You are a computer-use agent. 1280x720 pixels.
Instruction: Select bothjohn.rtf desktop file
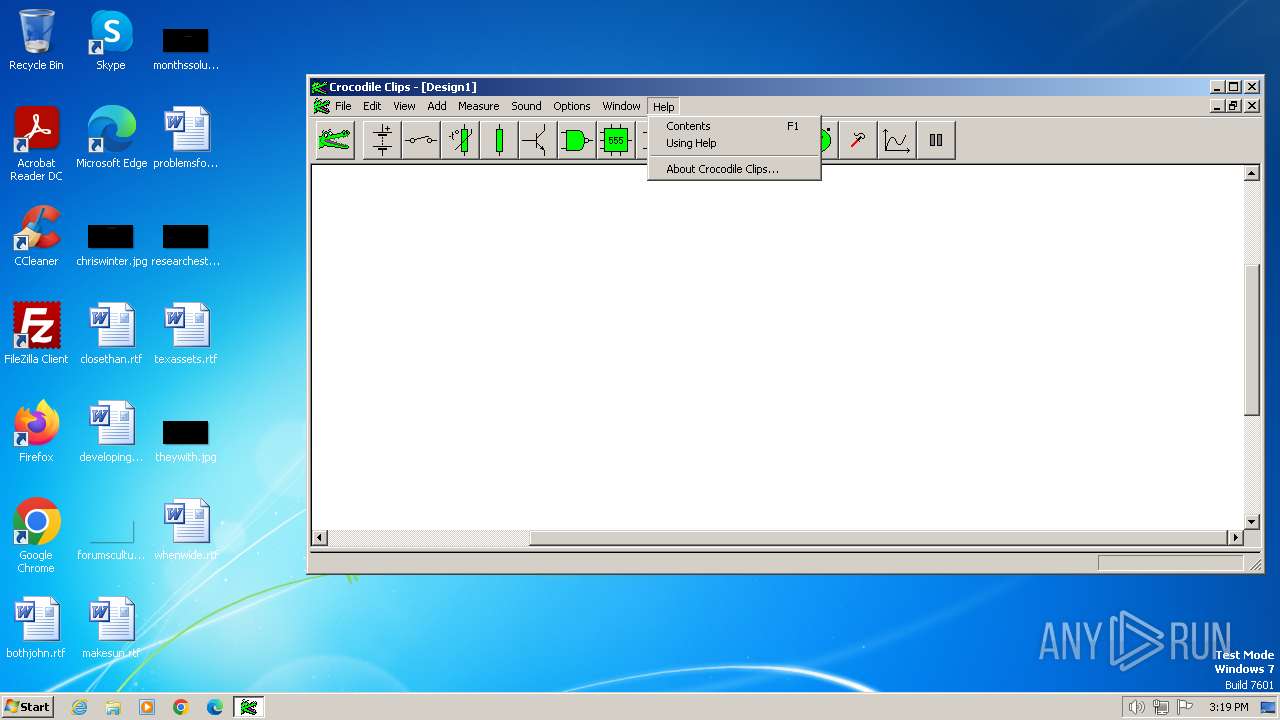tap(36, 627)
